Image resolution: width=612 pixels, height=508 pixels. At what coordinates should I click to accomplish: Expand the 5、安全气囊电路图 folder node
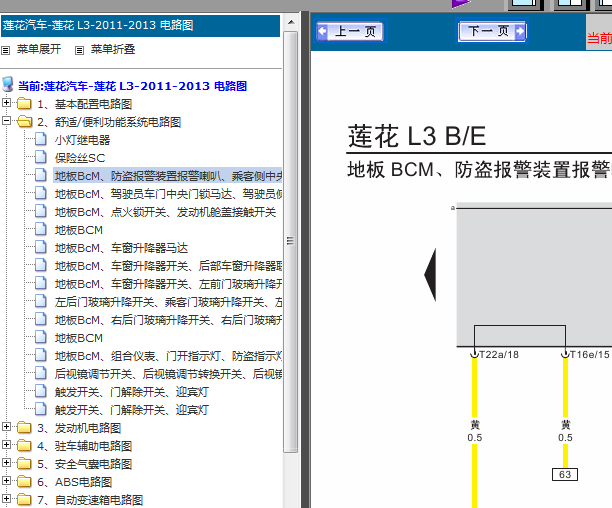click(x=6, y=462)
